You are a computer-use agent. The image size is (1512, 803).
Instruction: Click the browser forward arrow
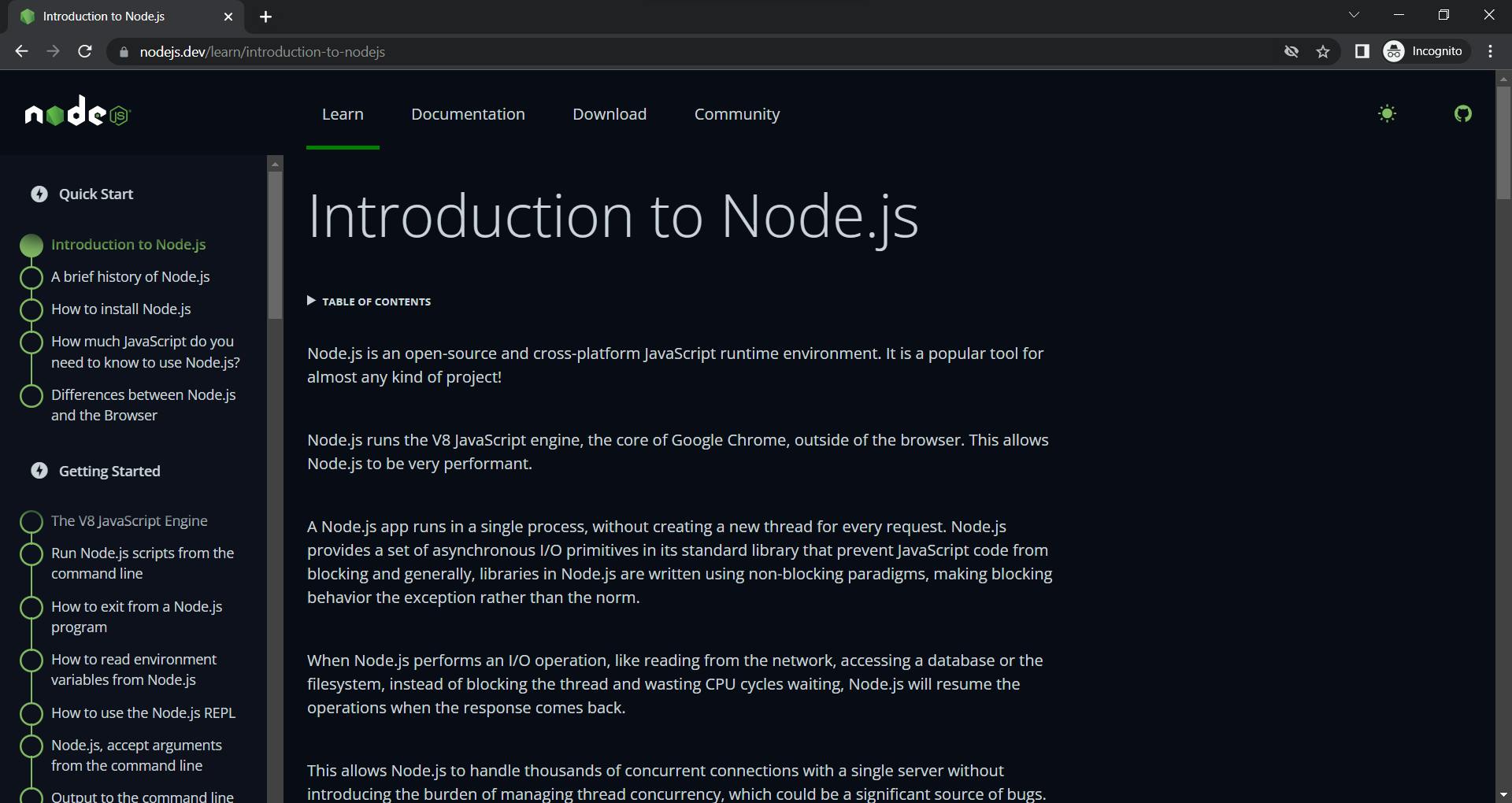tap(53, 51)
